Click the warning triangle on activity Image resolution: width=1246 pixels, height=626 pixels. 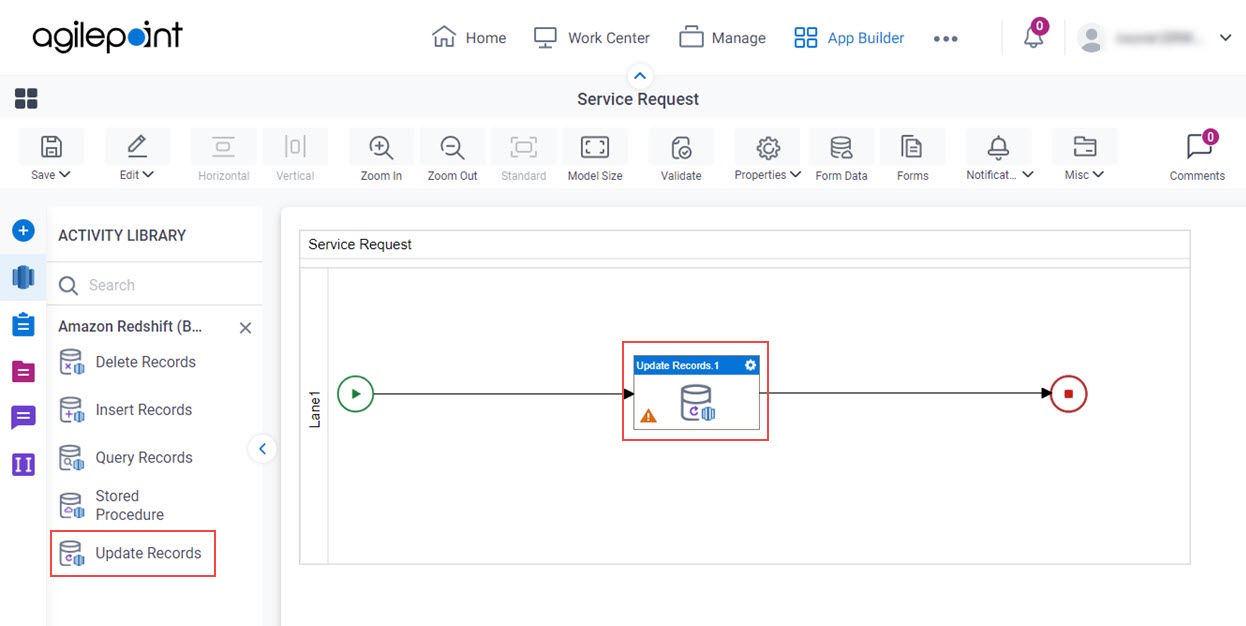point(648,415)
